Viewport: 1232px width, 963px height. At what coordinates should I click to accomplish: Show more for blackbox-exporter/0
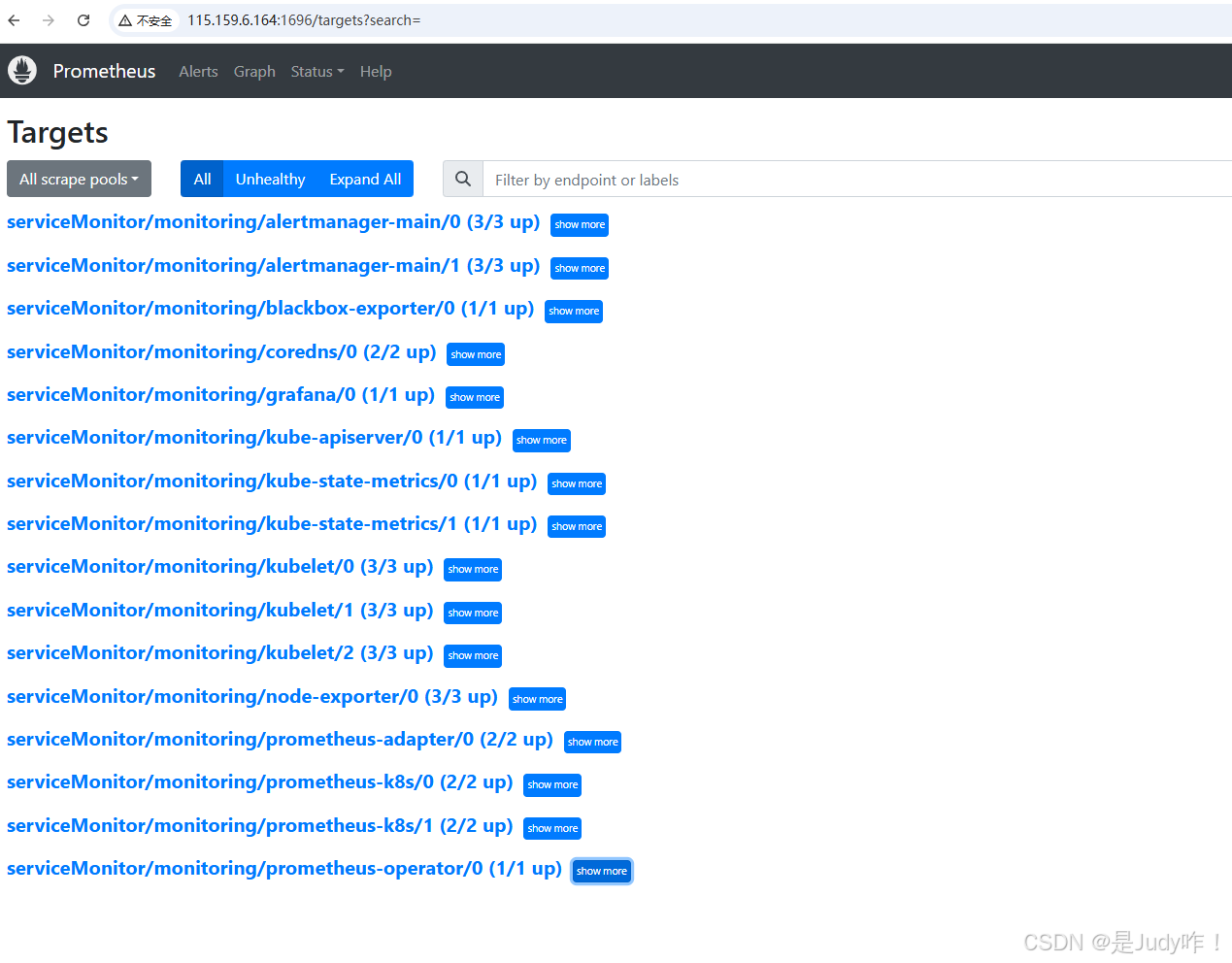[574, 311]
